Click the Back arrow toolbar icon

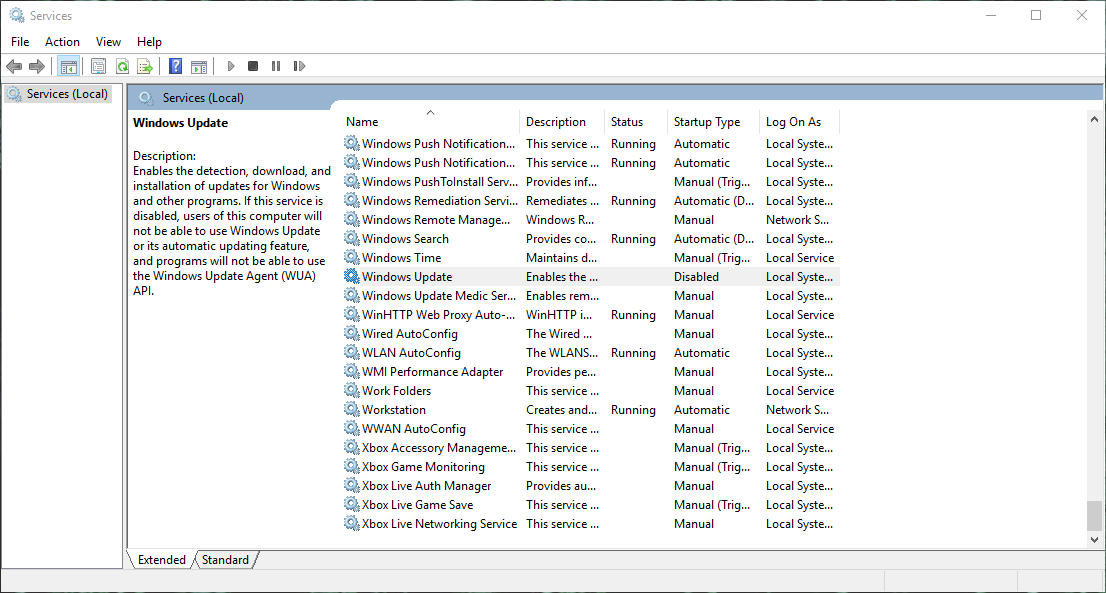coord(13,66)
